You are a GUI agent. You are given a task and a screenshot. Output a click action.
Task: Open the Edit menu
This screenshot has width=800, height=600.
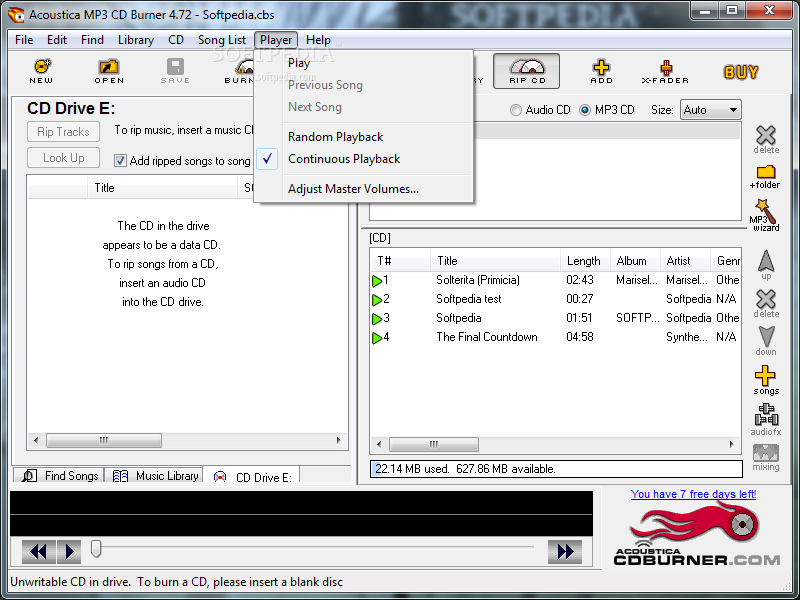[x=57, y=40]
